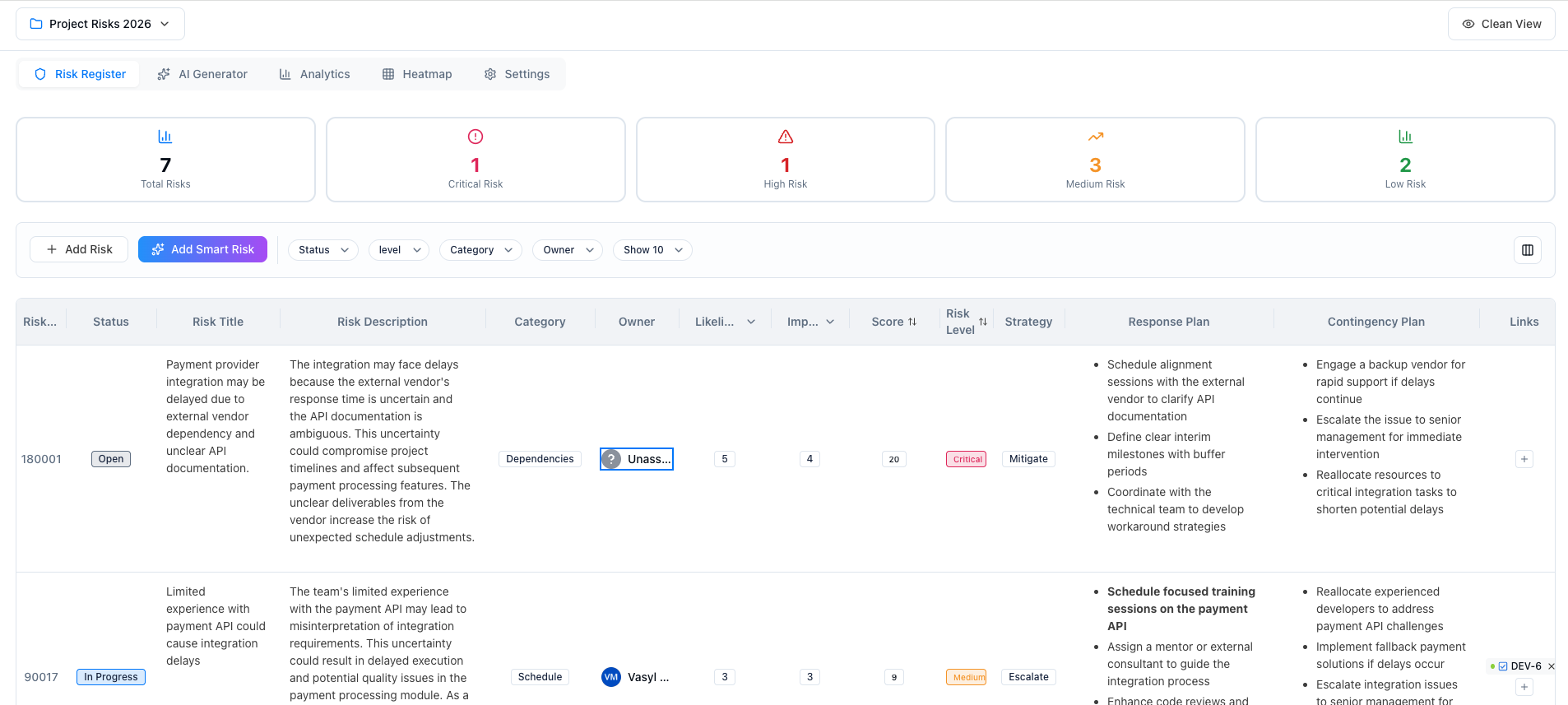1568x705 pixels.
Task: Open the level filter dropdown
Action: pyautogui.click(x=399, y=250)
